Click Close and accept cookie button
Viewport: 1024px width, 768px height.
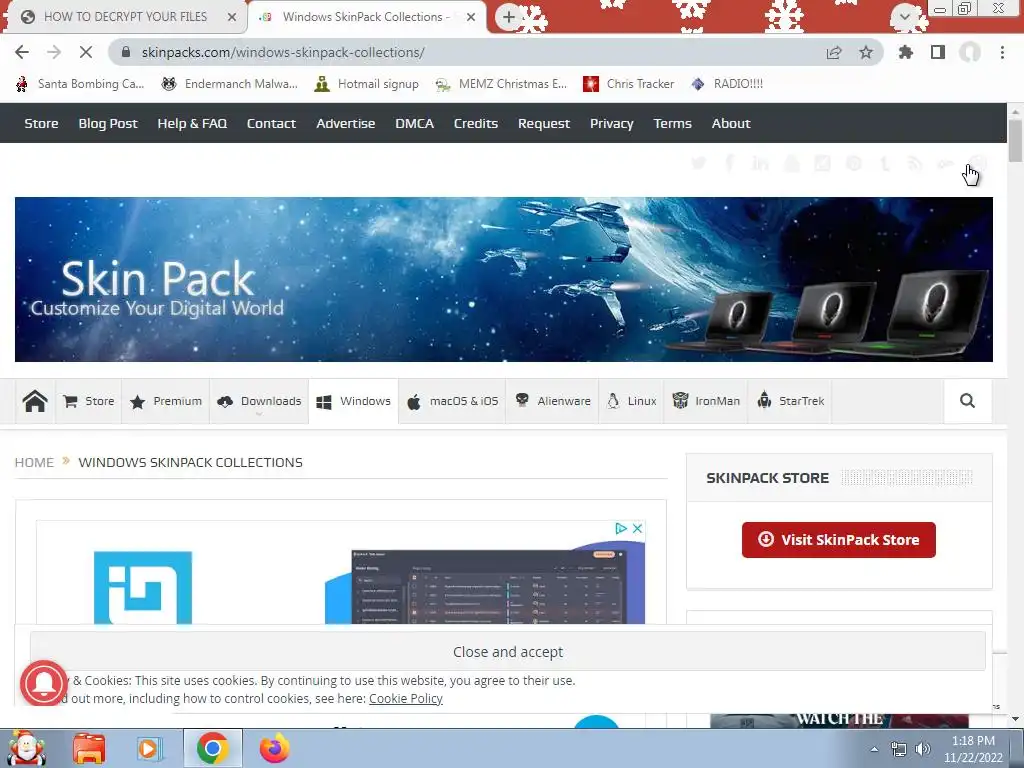(507, 652)
